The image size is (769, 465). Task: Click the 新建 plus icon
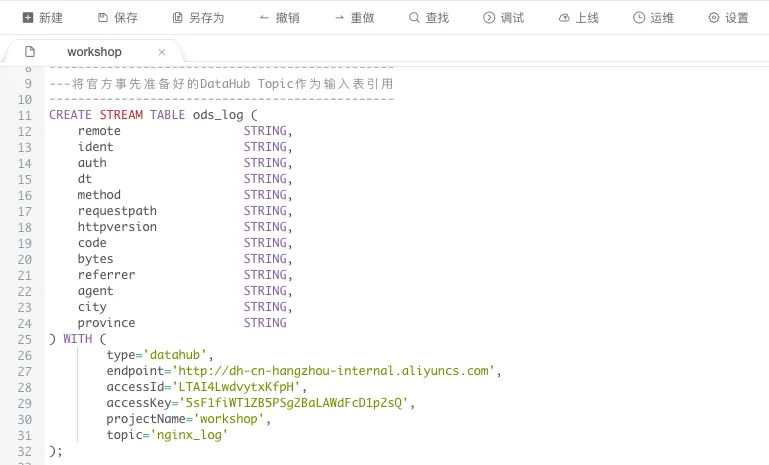tap(28, 18)
